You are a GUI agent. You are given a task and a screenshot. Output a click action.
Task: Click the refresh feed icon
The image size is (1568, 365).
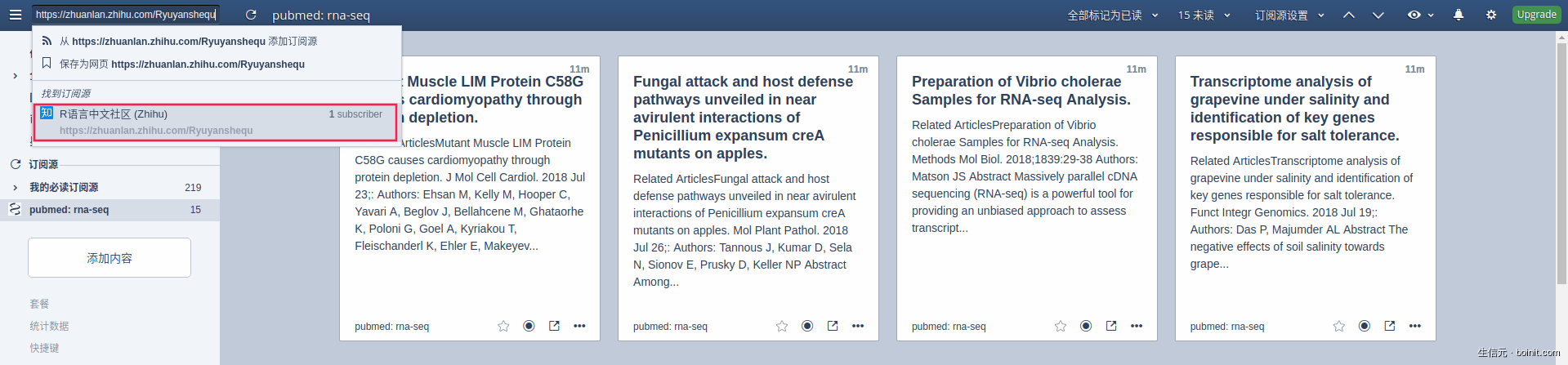click(251, 15)
